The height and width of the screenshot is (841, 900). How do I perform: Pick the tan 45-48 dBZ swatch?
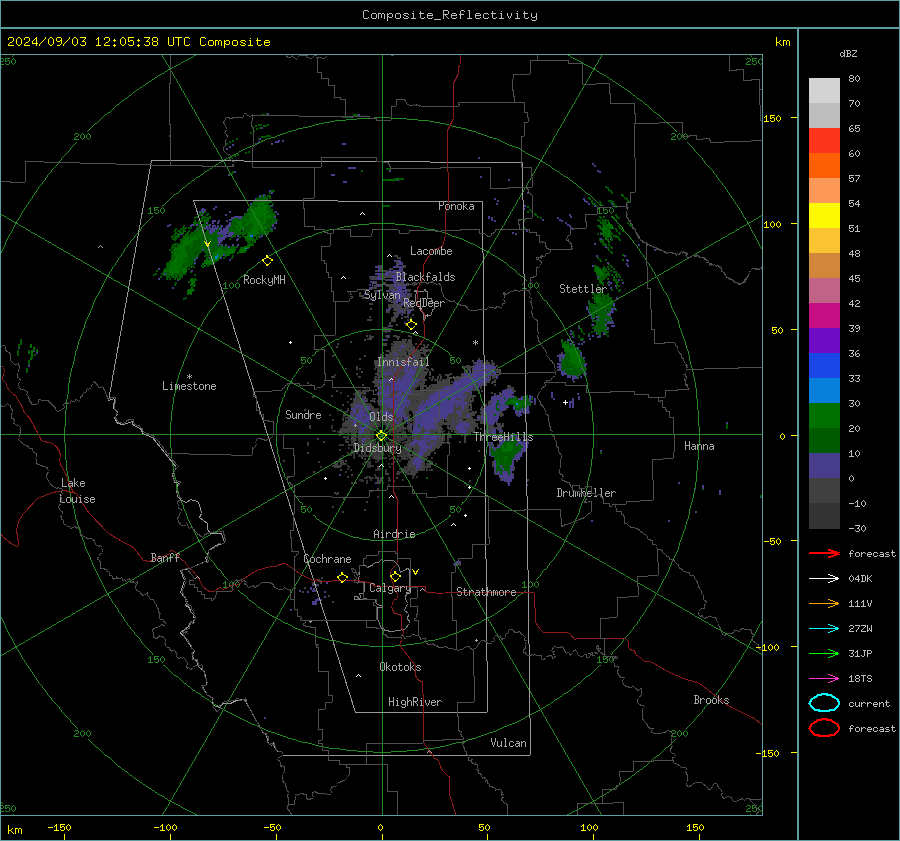tap(824, 265)
